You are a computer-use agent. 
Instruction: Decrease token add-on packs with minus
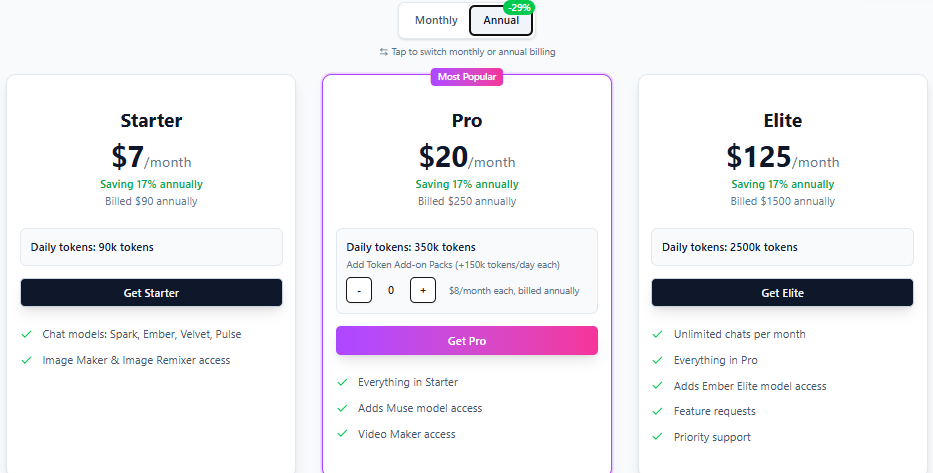[x=359, y=290]
